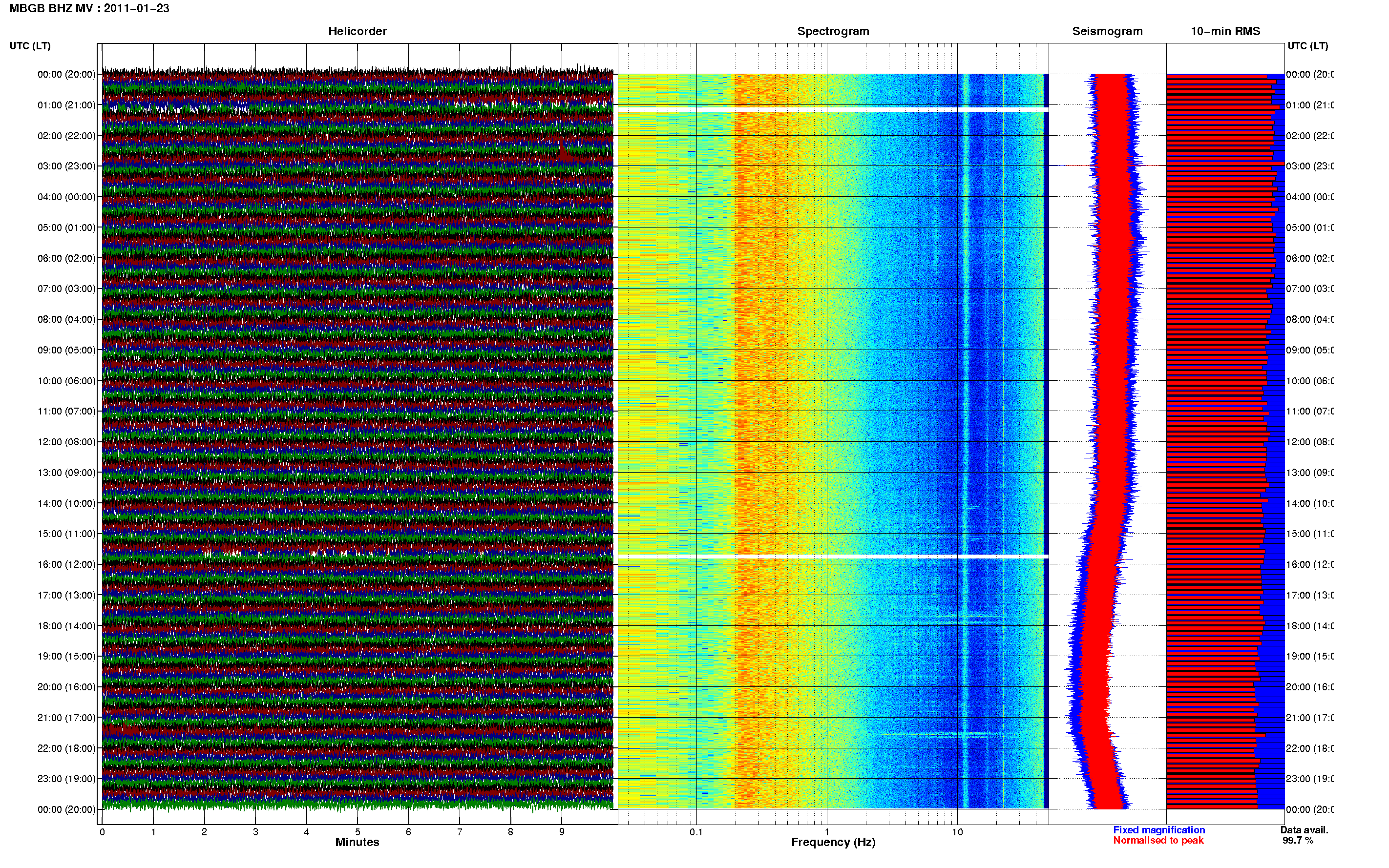The image size is (1389, 868).
Task: Click the left 14:00 (10:00) time label
Action: [x=66, y=503]
